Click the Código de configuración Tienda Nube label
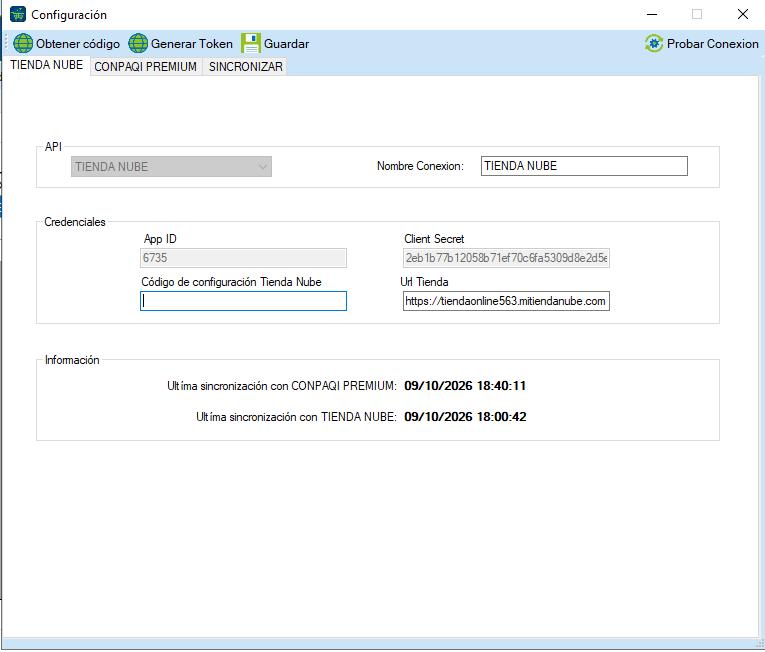Viewport: 765px width, 652px height. pyautogui.click(x=231, y=282)
